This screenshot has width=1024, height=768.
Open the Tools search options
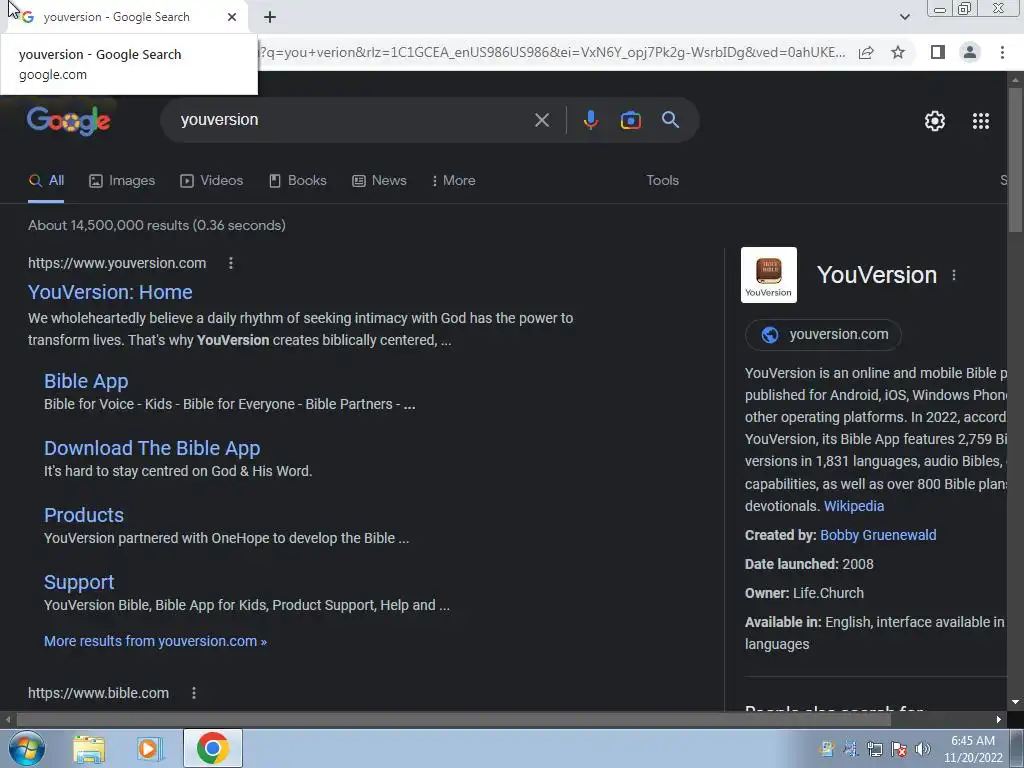click(662, 181)
